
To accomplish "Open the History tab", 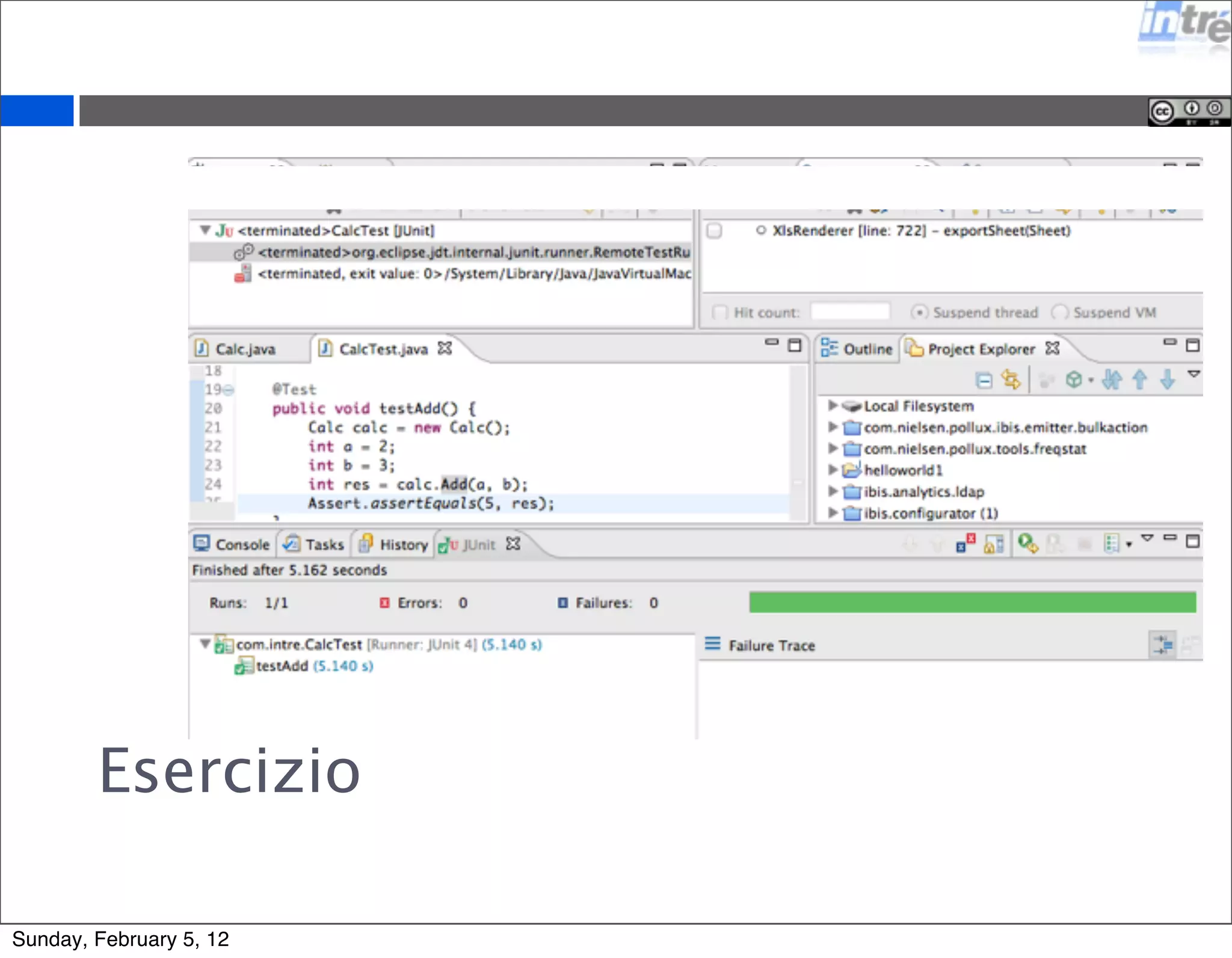I will tap(393, 544).
